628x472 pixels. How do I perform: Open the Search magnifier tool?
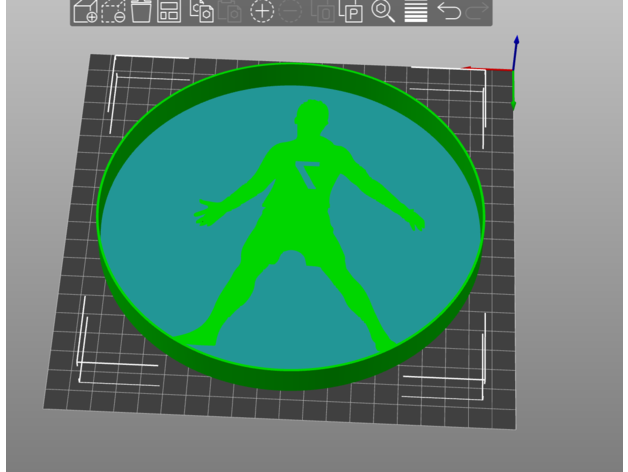(x=382, y=12)
